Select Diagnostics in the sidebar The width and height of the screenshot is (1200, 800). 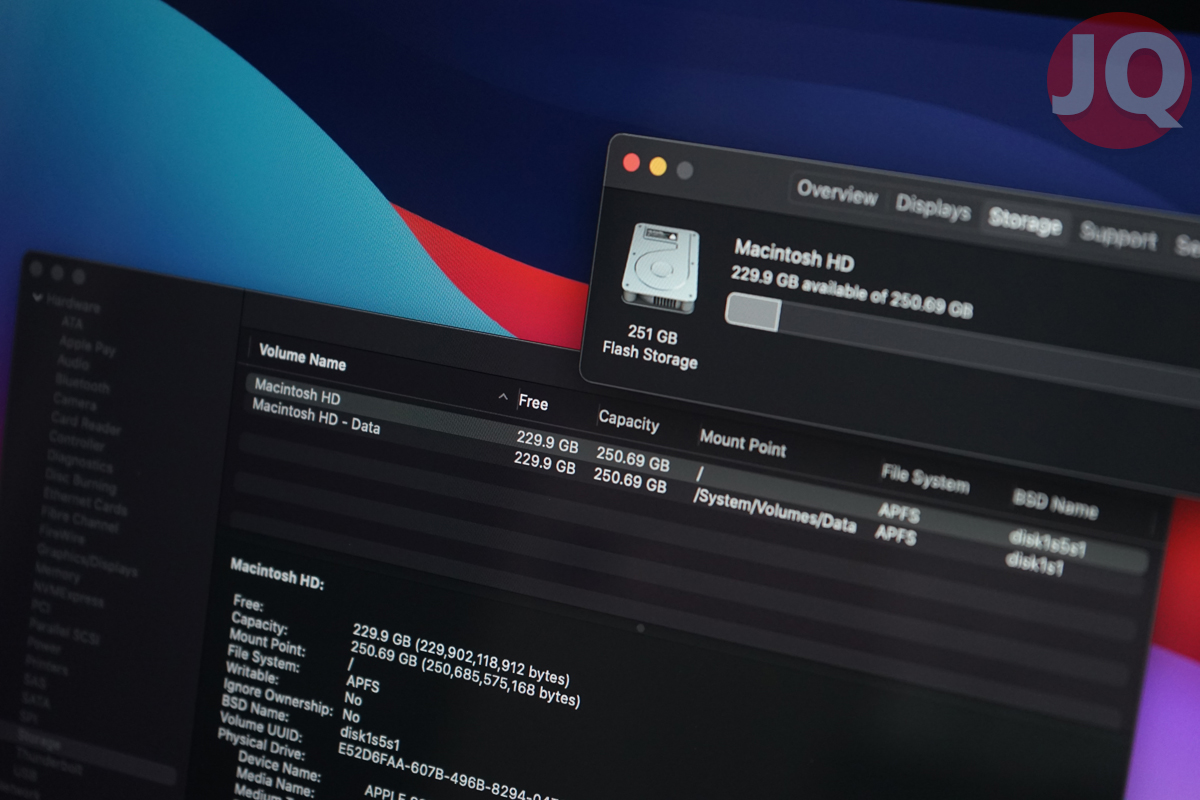click(x=79, y=462)
